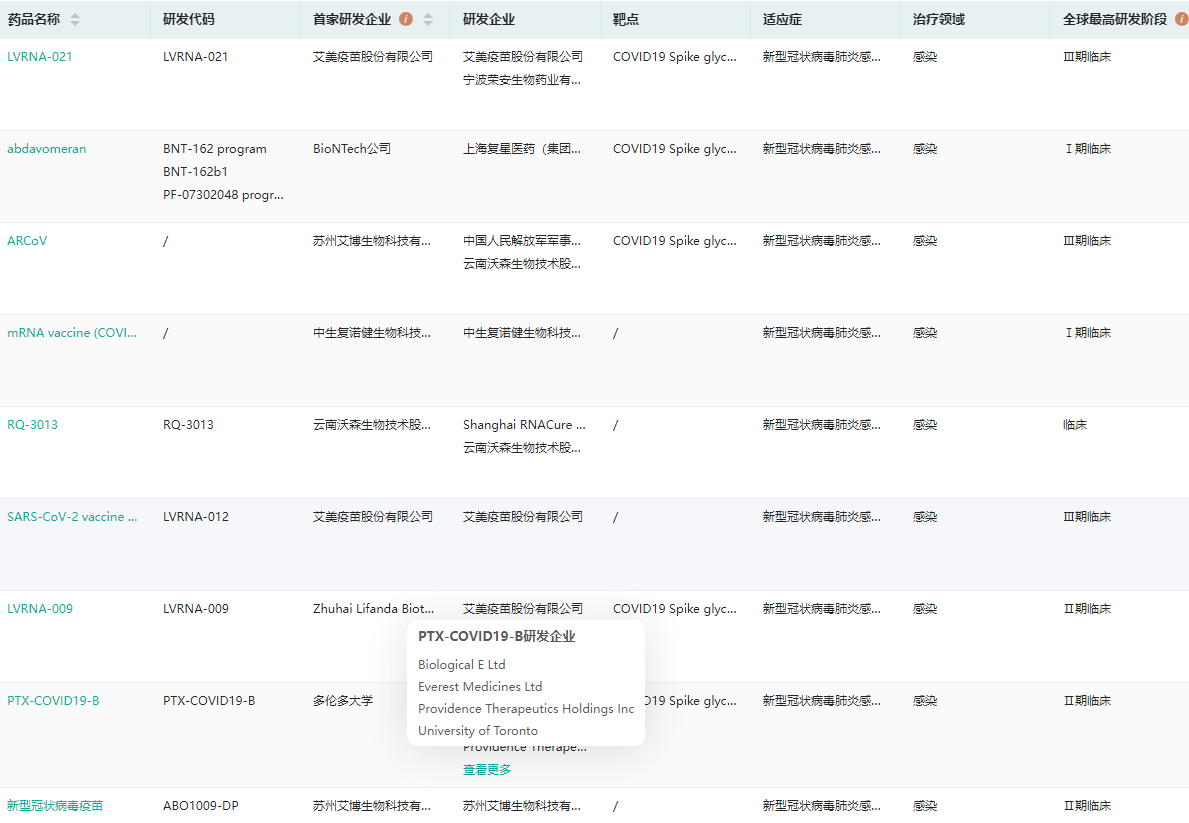Open LVRNA-009 drug link
The width and height of the screenshot is (1189, 823).
click(39, 608)
